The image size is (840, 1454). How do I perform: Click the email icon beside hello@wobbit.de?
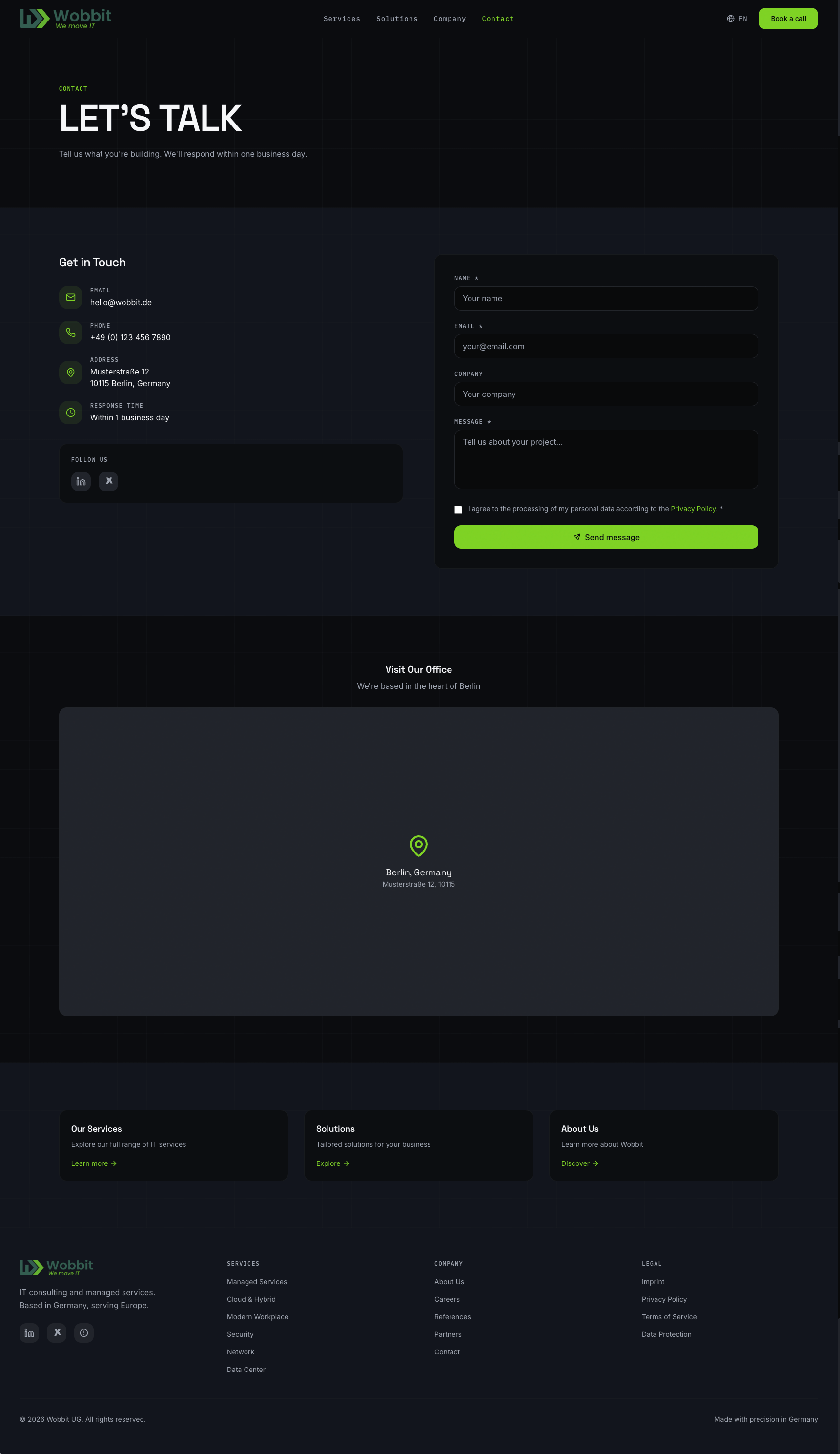coord(70,296)
